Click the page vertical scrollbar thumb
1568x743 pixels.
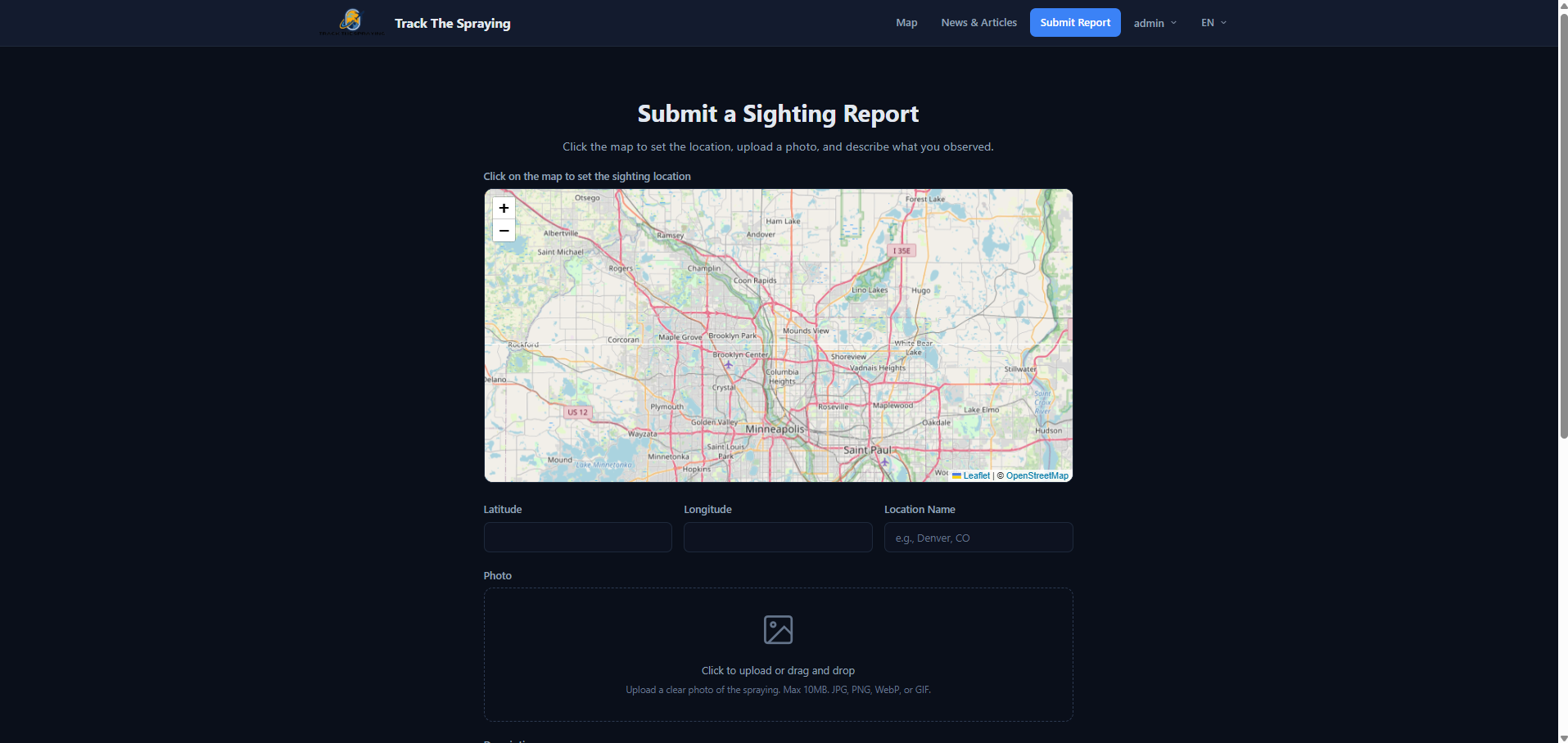coord(1563,226)
